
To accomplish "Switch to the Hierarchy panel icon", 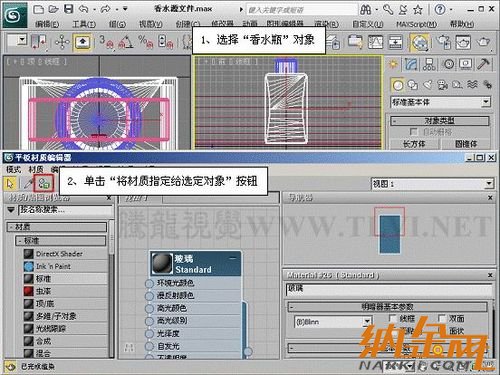I will point(429,64).
